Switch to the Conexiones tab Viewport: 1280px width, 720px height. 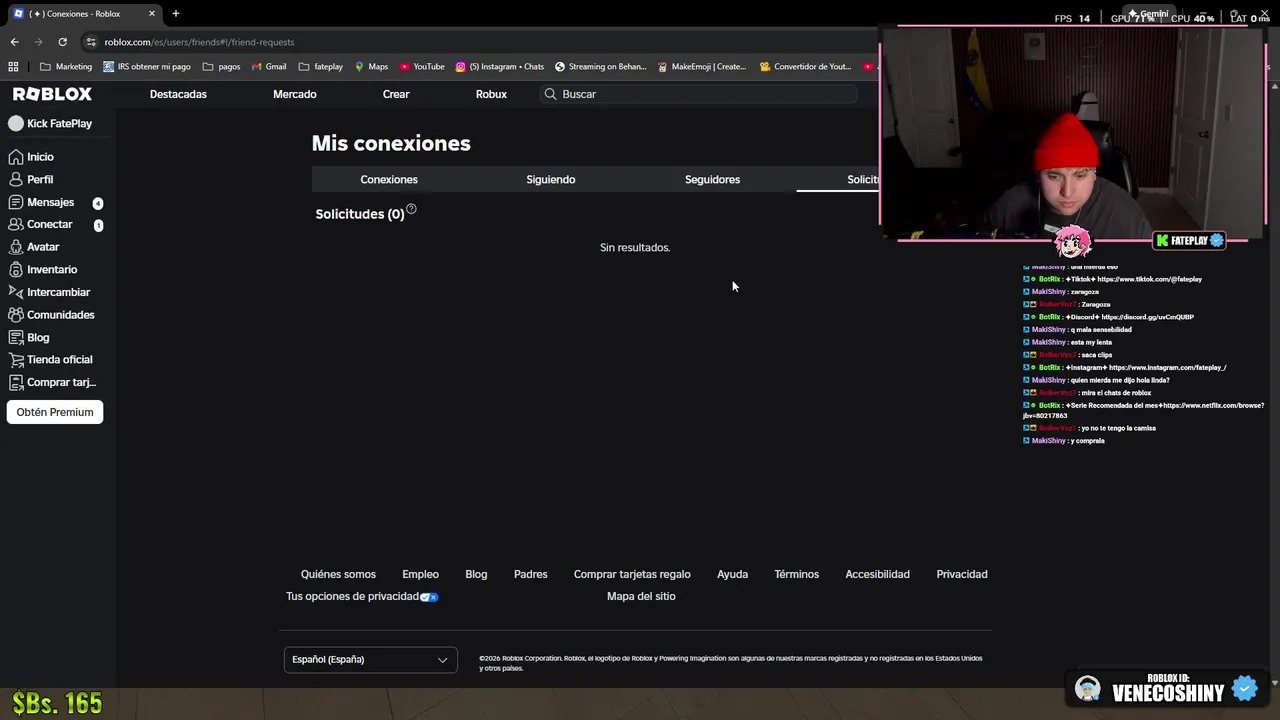coord(389,180)
